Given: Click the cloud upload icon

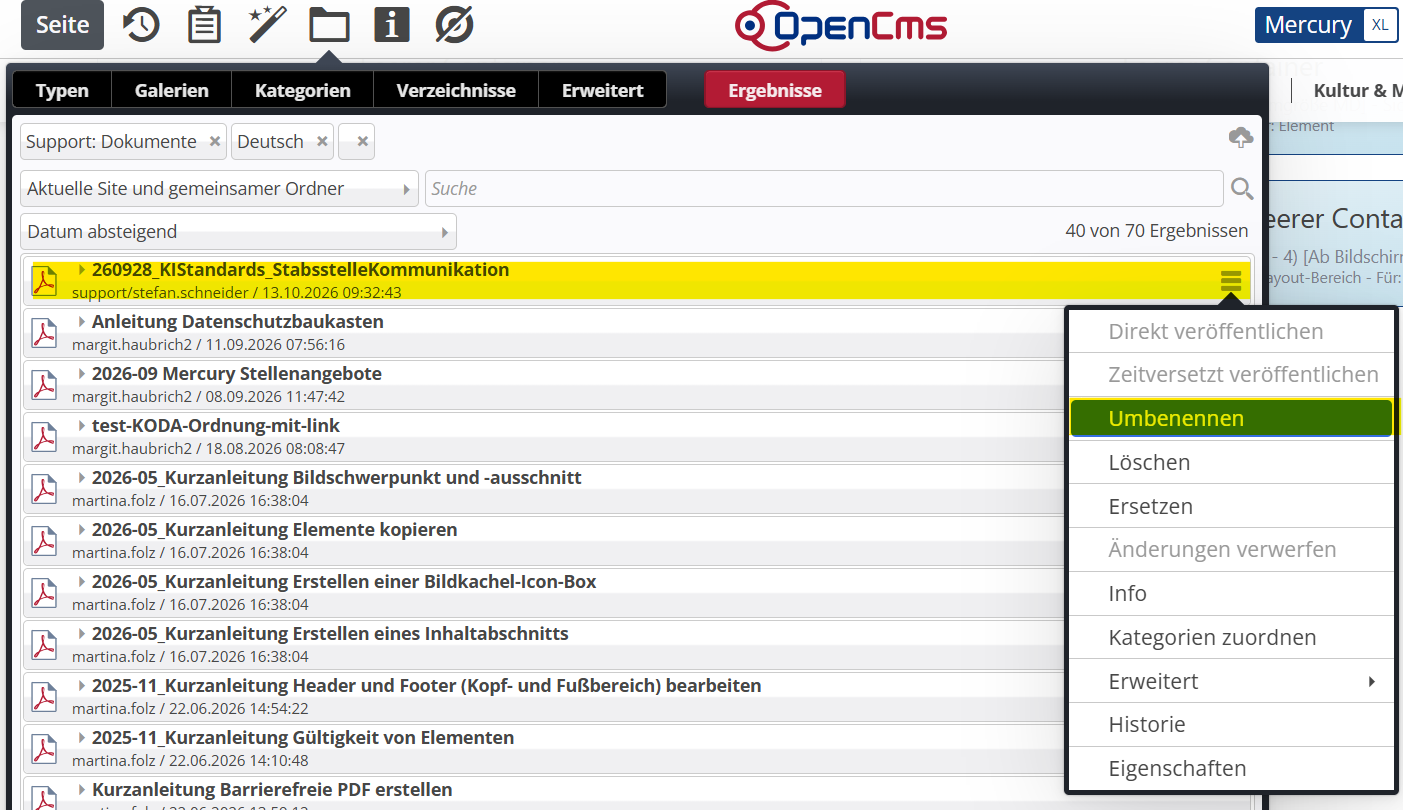Looking at the screenshot, I should (x=1241, y=138).
